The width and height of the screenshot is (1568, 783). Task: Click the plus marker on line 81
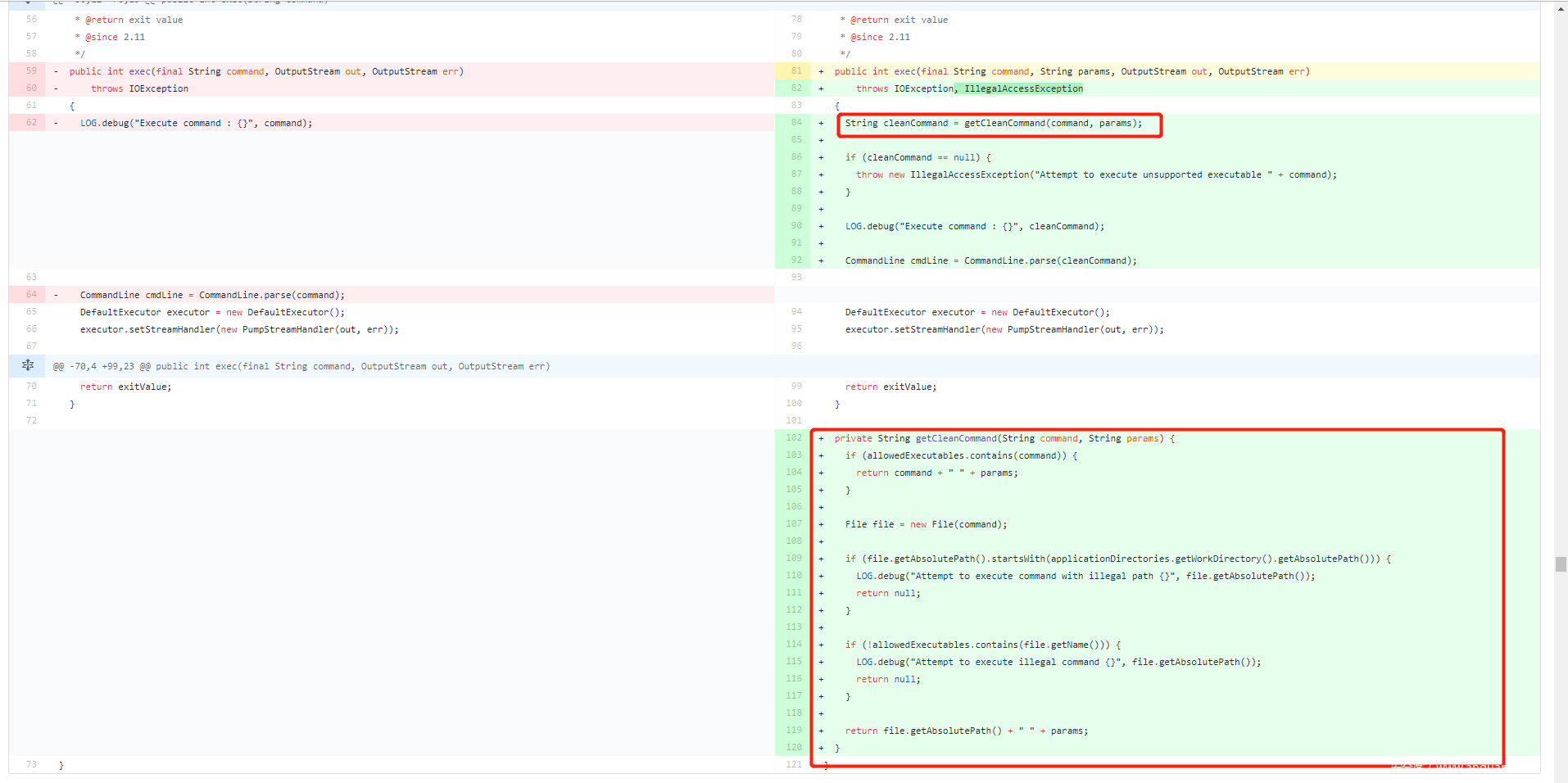point(821,71)
